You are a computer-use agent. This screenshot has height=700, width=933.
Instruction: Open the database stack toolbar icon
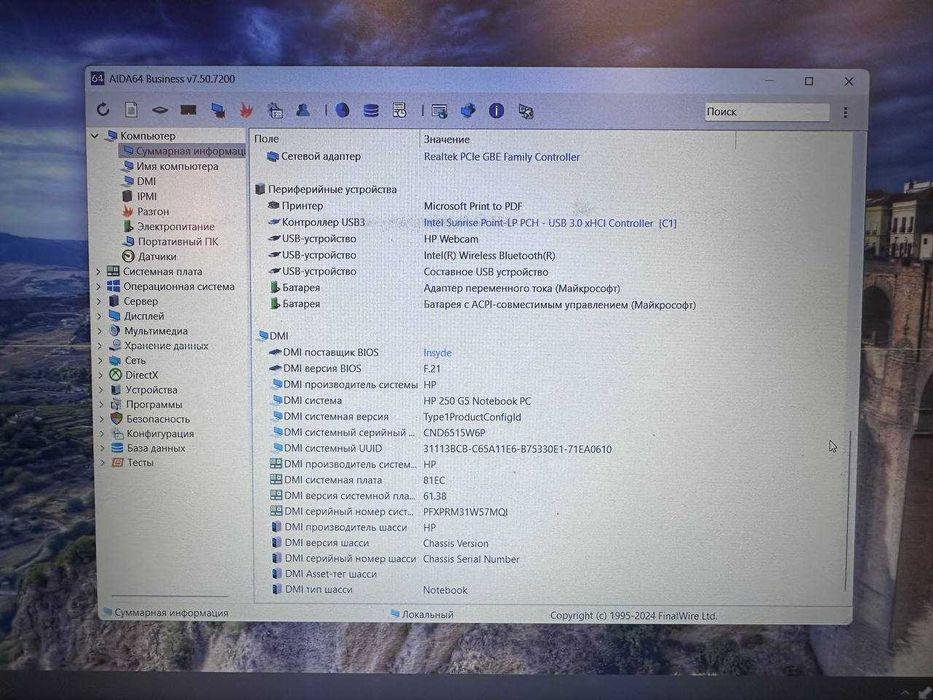pos(371,110)
